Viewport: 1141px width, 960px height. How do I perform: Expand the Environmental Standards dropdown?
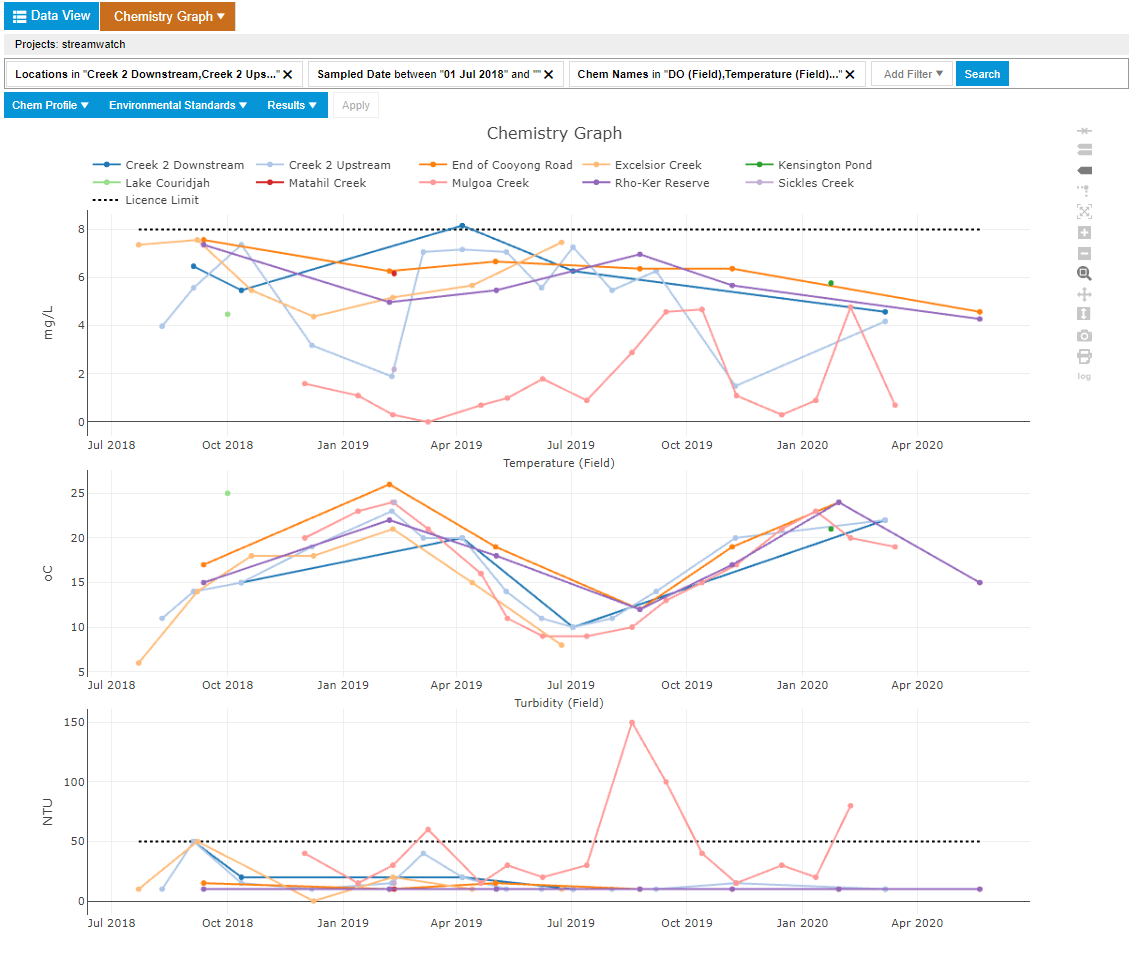pyautogui.click(x=178, y=105)
